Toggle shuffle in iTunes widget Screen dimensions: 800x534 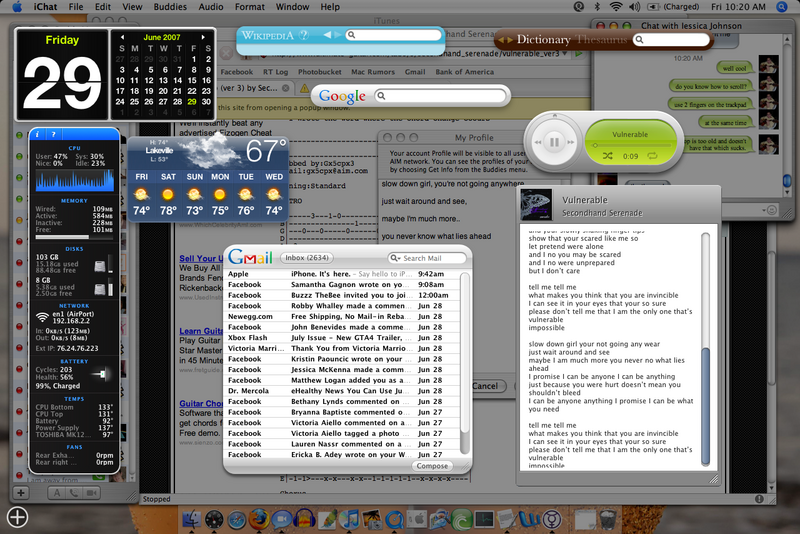(x=607, y=156)
